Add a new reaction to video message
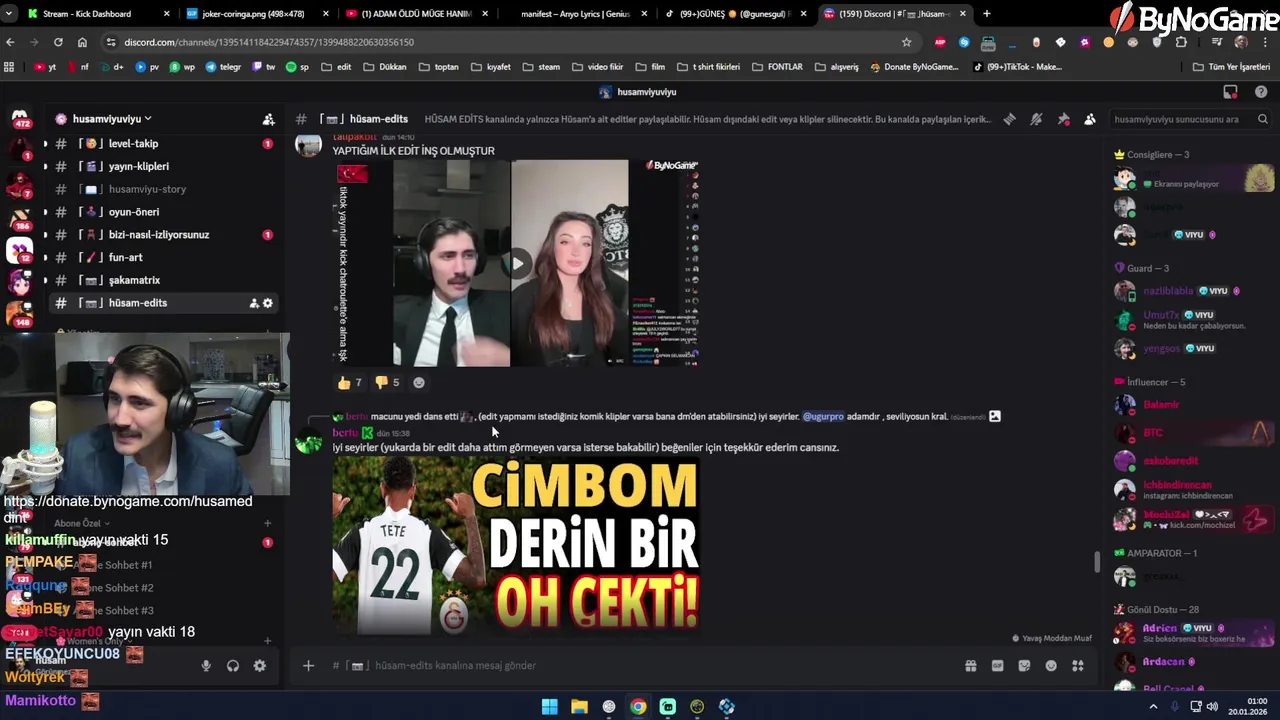 419,382
